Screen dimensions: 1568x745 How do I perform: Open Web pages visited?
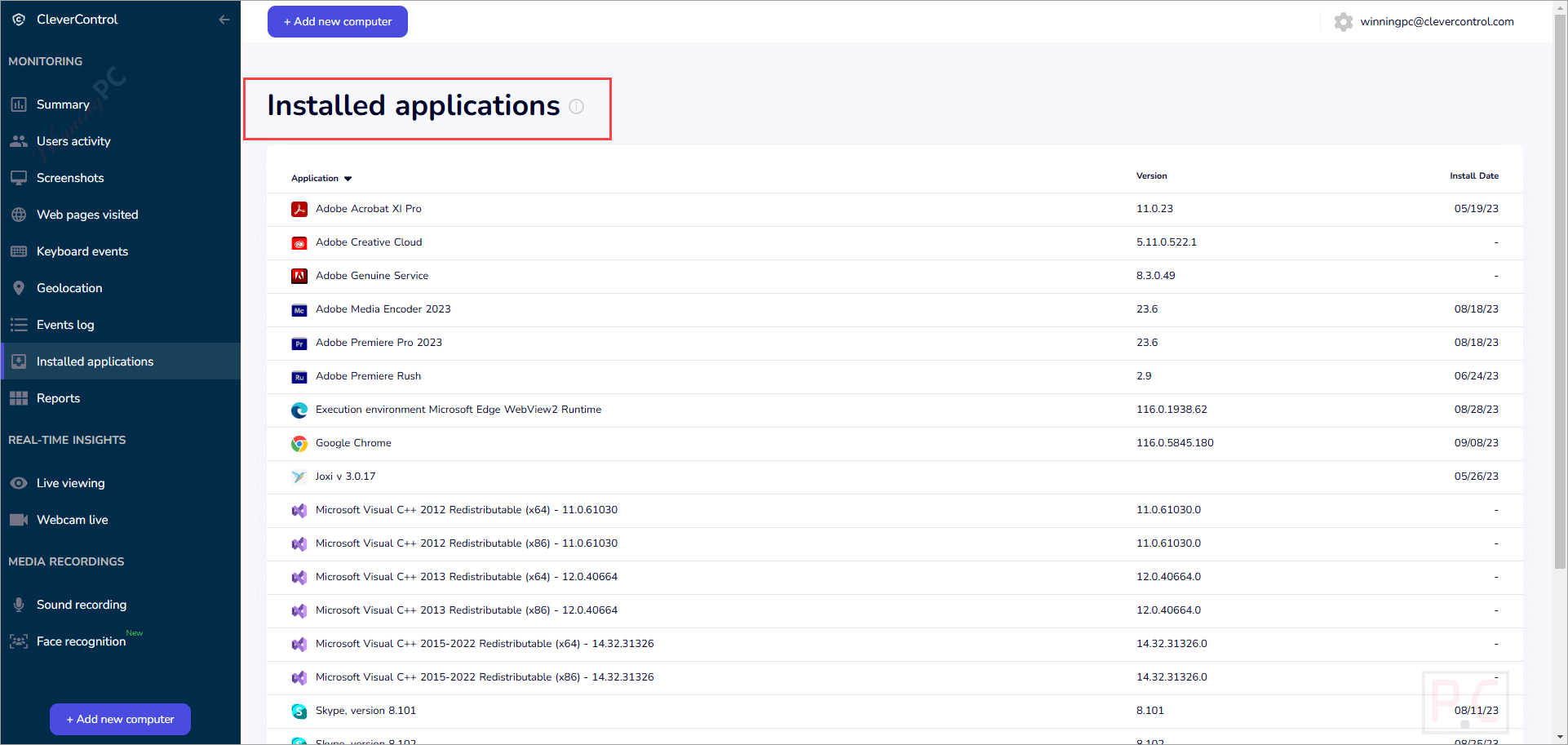coord(121,215)
